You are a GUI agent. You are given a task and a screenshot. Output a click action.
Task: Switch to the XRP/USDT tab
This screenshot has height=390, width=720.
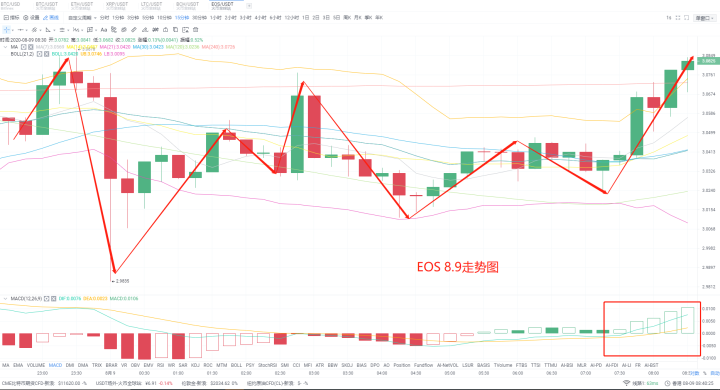click(117, 6)
